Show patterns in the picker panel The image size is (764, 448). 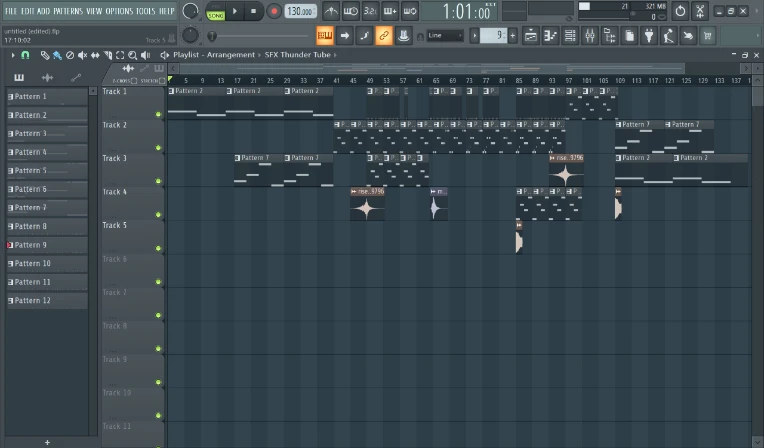pyautogui.click(x=19, y=78)
